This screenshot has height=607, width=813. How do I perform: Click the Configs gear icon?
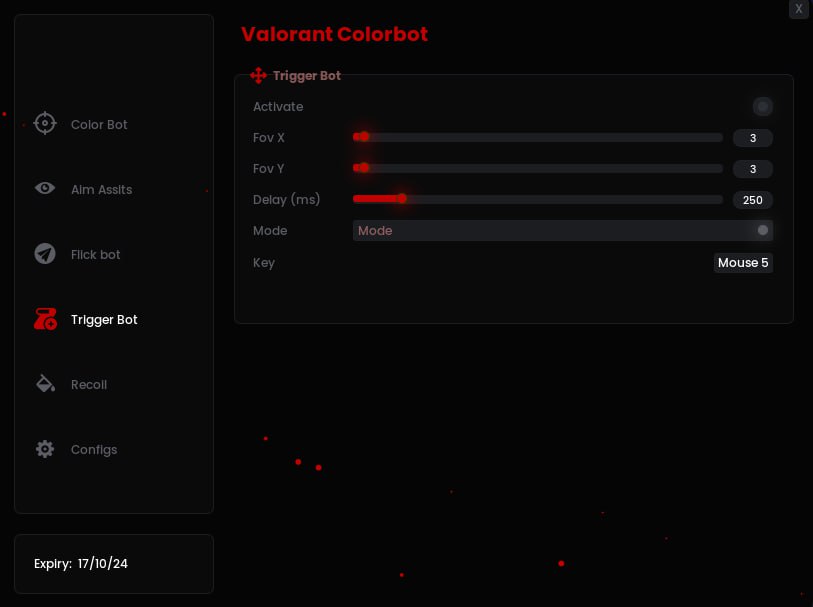(x=45, y=449)
